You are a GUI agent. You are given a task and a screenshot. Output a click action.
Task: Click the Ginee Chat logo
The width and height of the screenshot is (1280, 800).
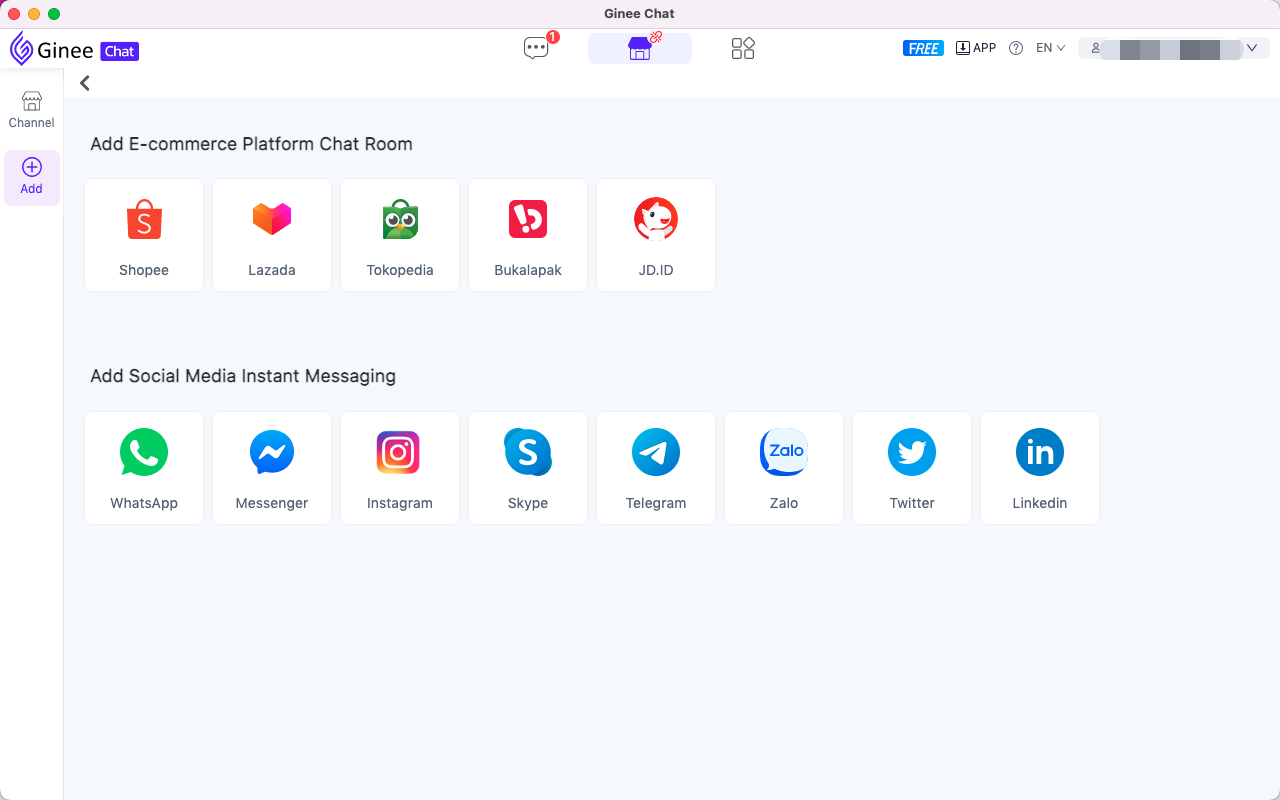coord(74,50)
